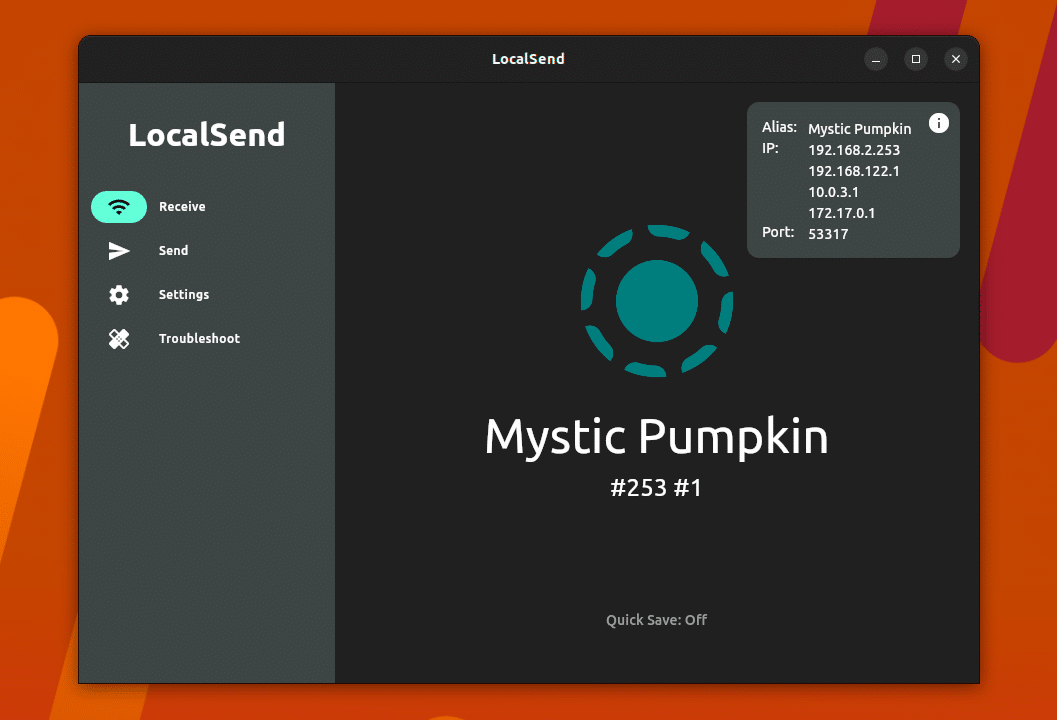This screenshot has width=1057, height=720.
Task: Select IP address 192.168.2.253
Action: point(853,150)
